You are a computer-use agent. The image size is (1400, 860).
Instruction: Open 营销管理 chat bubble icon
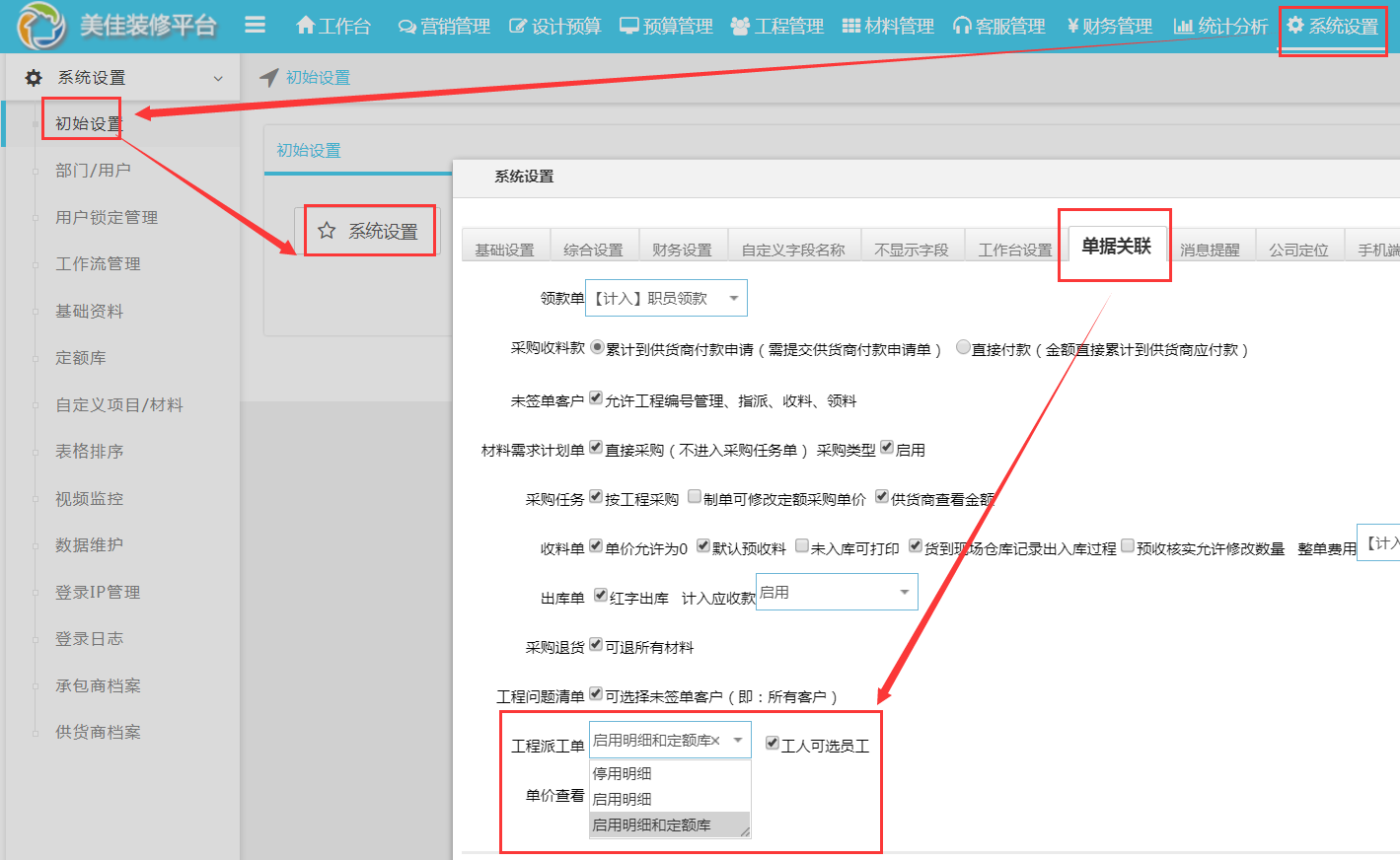[406, 27]
